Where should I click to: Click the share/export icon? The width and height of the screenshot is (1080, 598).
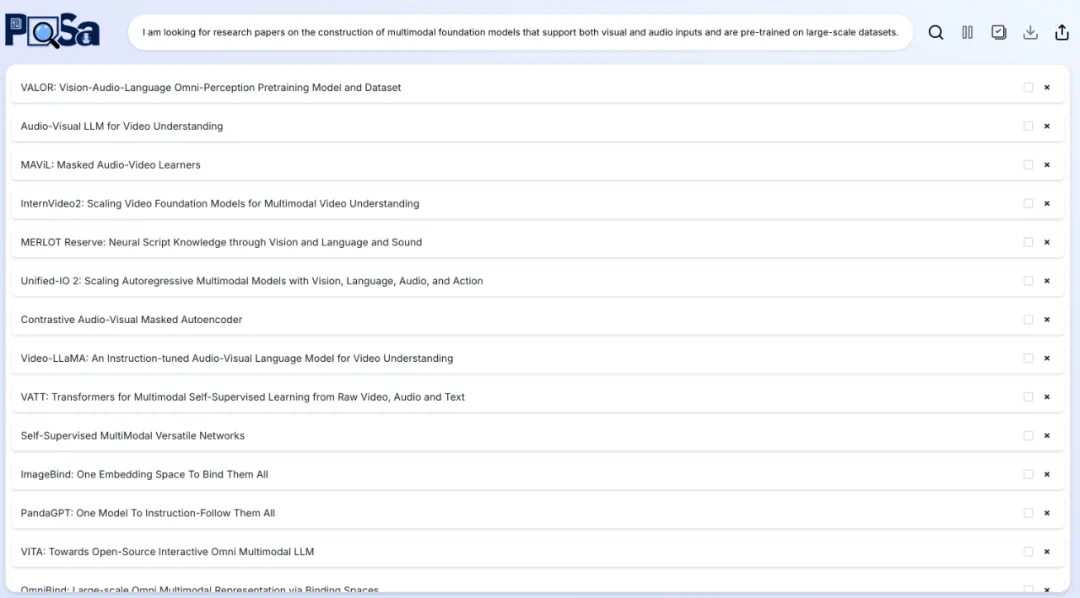click(x=1062, y=32)
